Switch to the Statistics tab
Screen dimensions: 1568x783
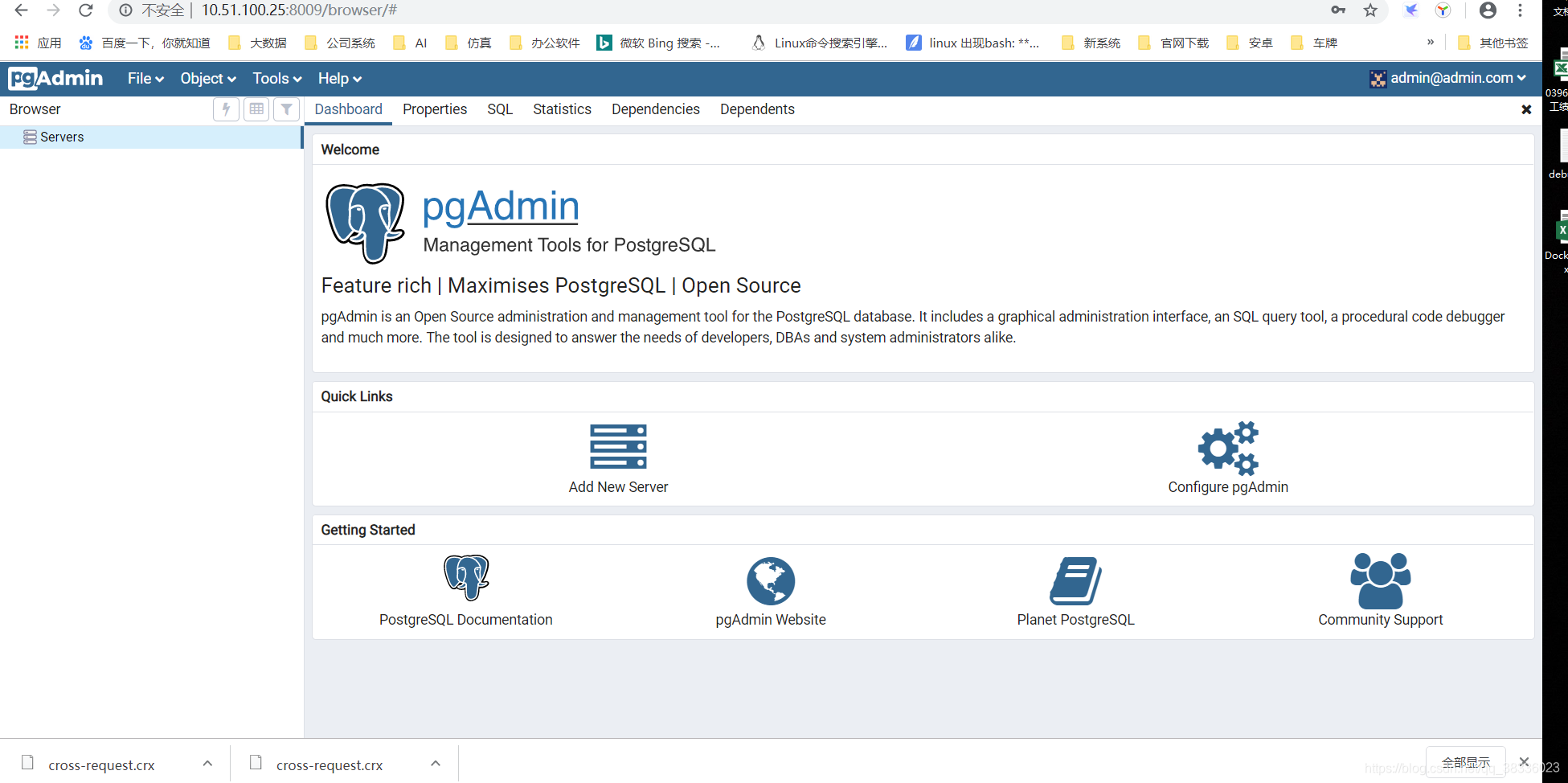562,109
